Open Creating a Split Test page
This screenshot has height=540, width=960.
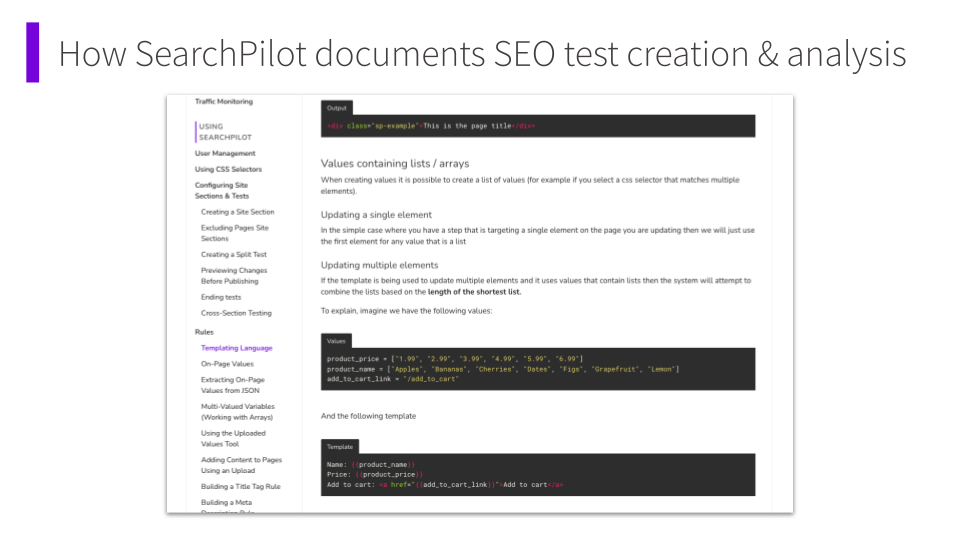click(x=234, y=255)
